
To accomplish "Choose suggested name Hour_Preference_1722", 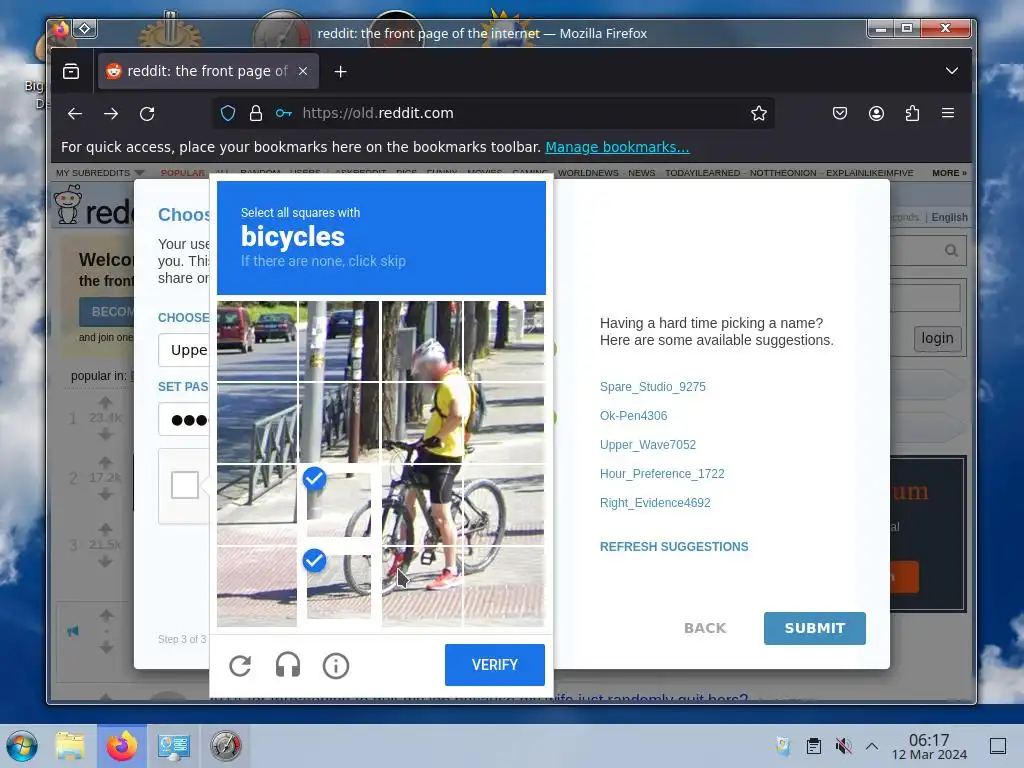I will click(662, 473).
